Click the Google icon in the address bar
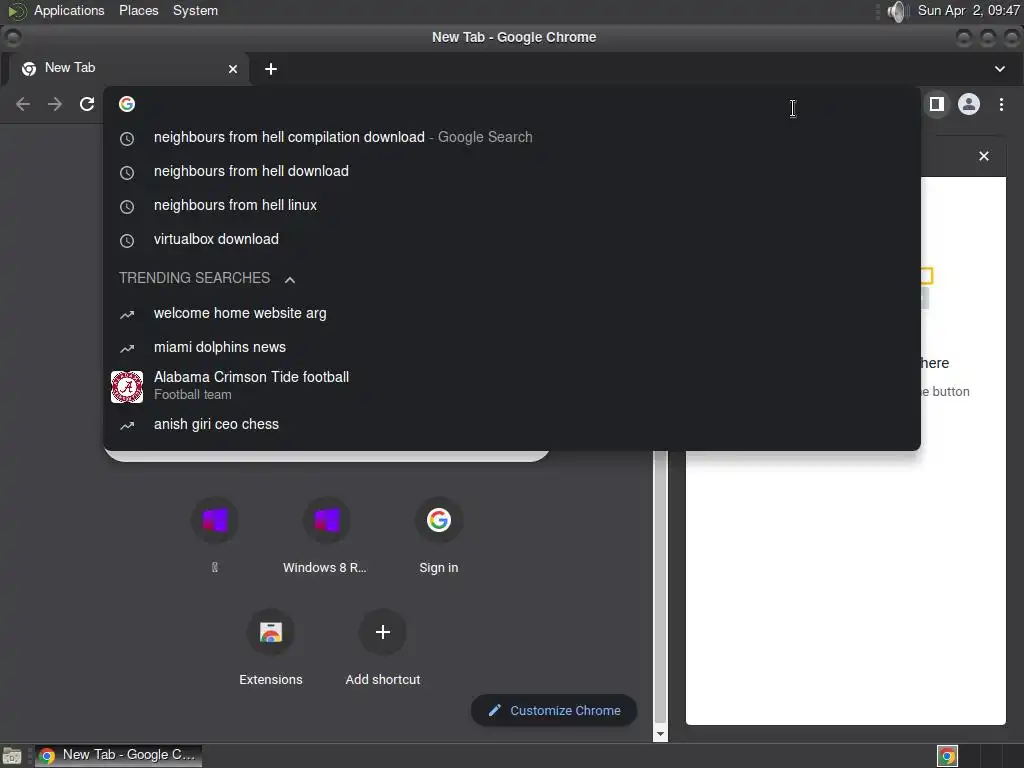This screenshot has height=768, width=1024. tap(127, 104)
